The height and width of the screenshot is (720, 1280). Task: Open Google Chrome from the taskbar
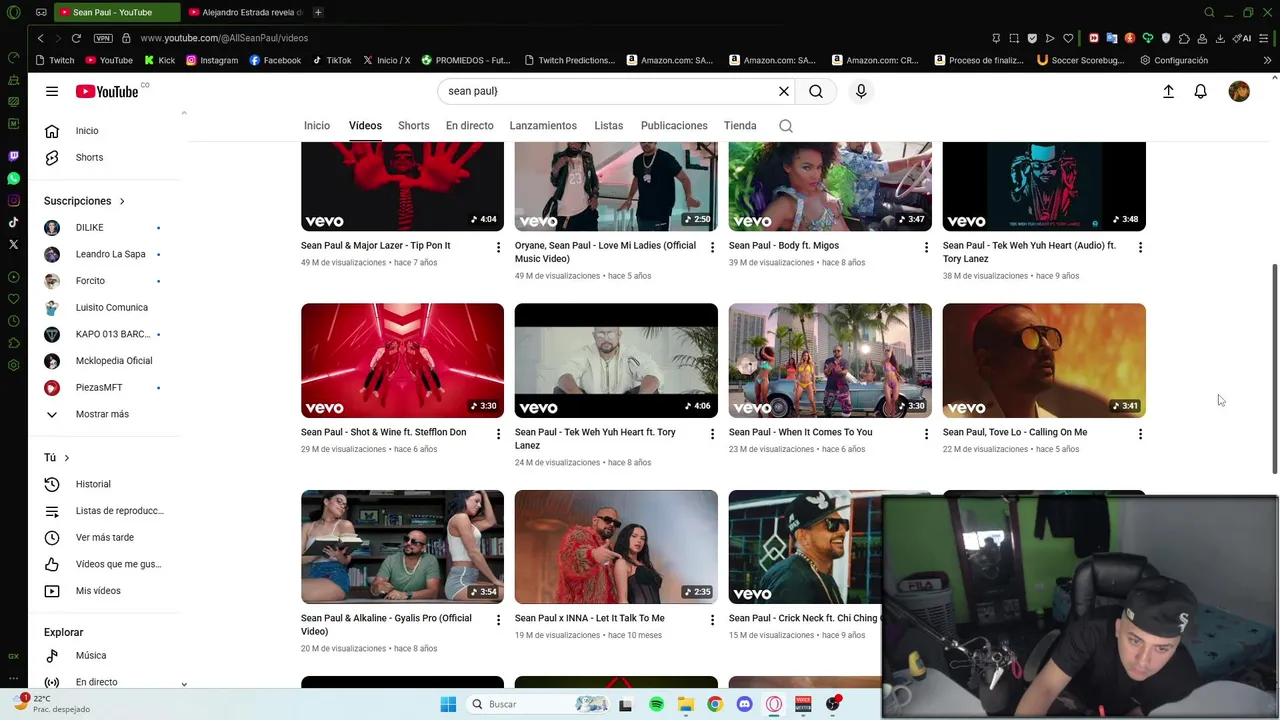[x=715, y=704]
